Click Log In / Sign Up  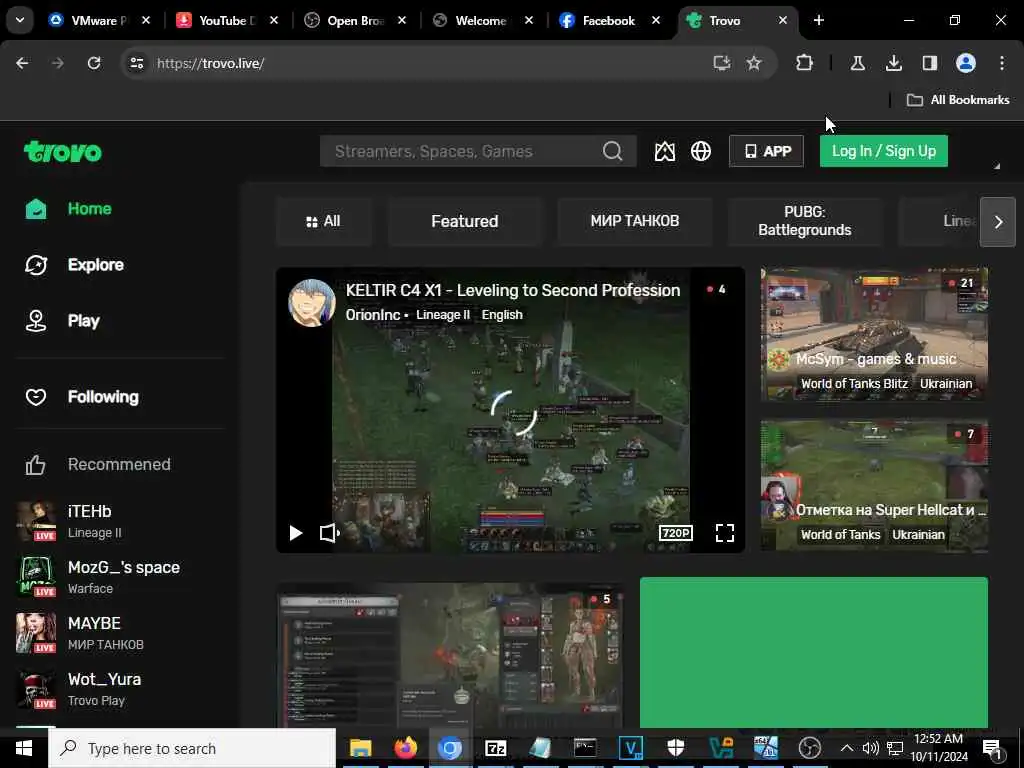(884, 151)
